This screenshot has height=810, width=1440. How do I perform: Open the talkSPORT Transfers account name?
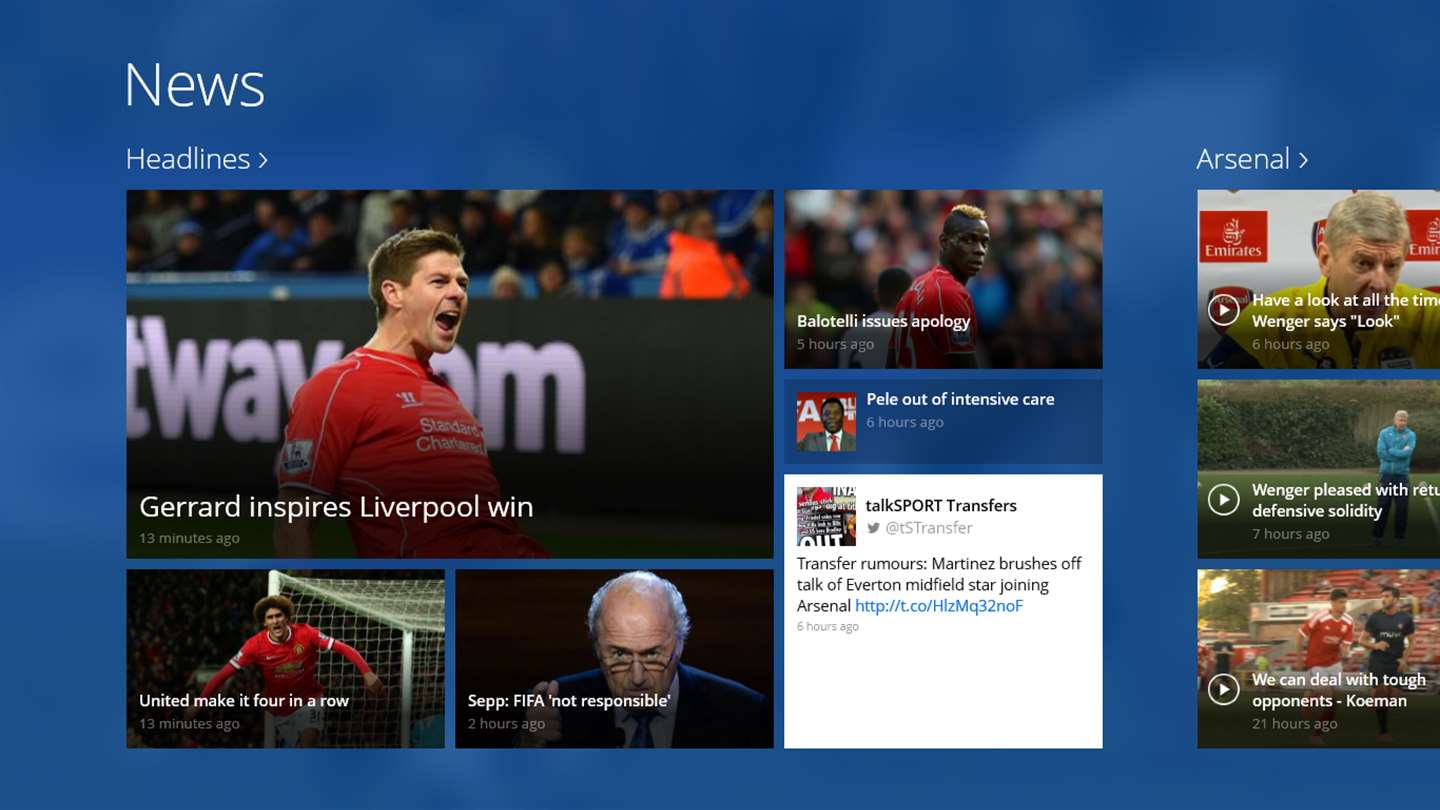[941, 506]
